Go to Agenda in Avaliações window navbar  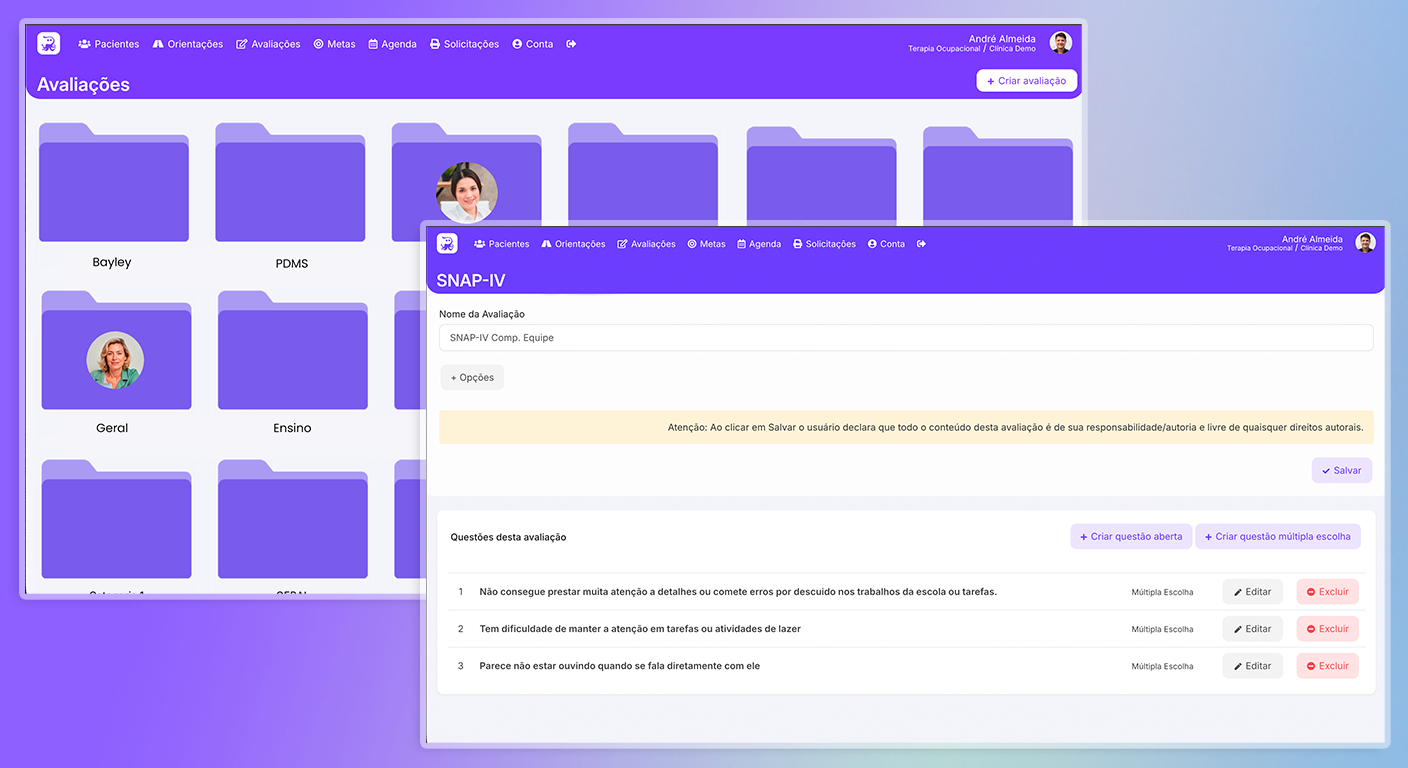(x=392, y=44)
